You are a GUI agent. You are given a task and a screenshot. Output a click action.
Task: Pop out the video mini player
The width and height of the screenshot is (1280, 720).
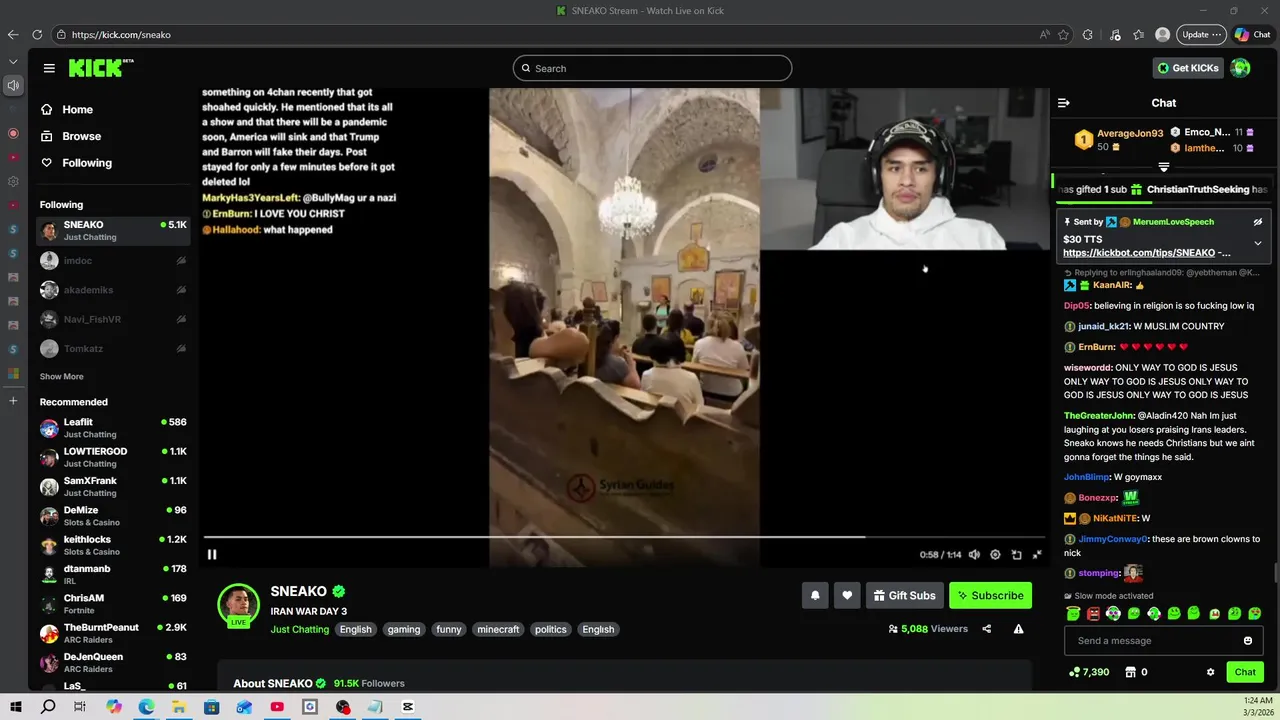1016,554
